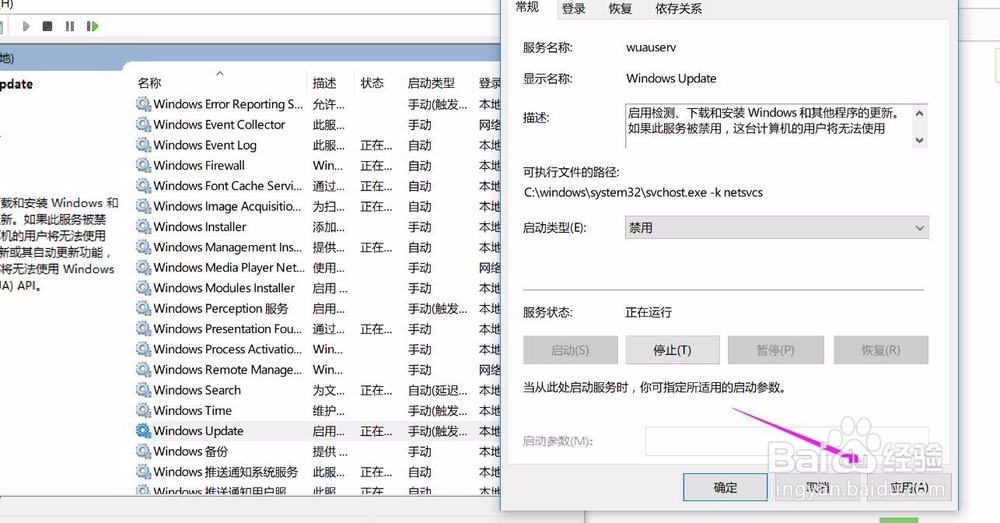This screenshot has width=1000, height=523.
Task: Select the Windows Modules Installer service name
Action: click(224, 288)
